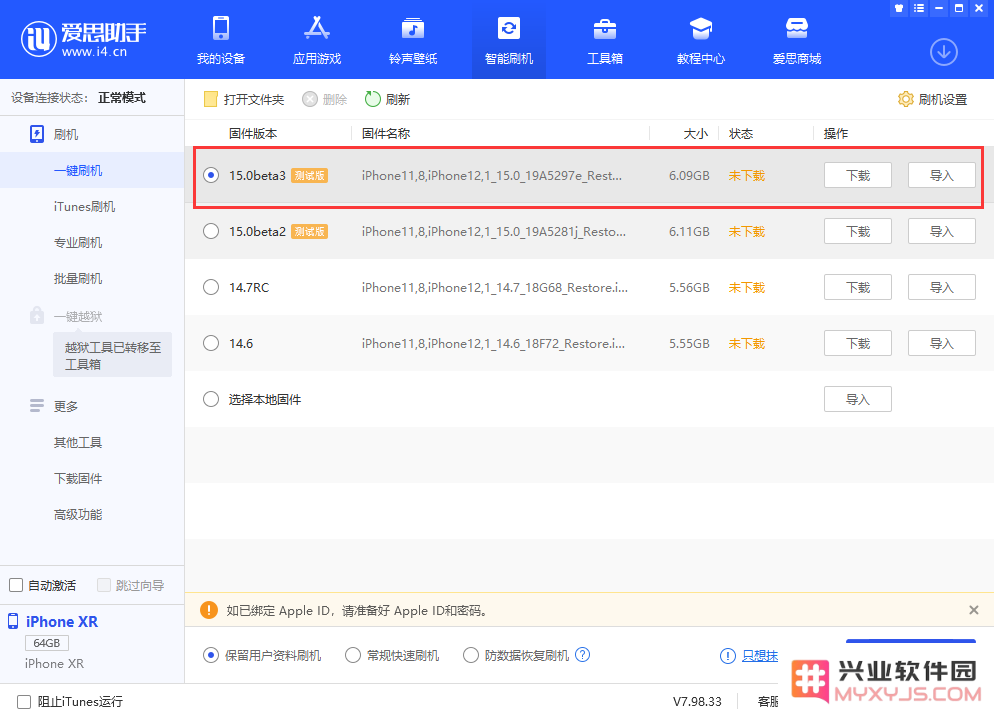Download the 14.7RC firmware
This screenshot has width=994, height=718.
pos(858,287)
